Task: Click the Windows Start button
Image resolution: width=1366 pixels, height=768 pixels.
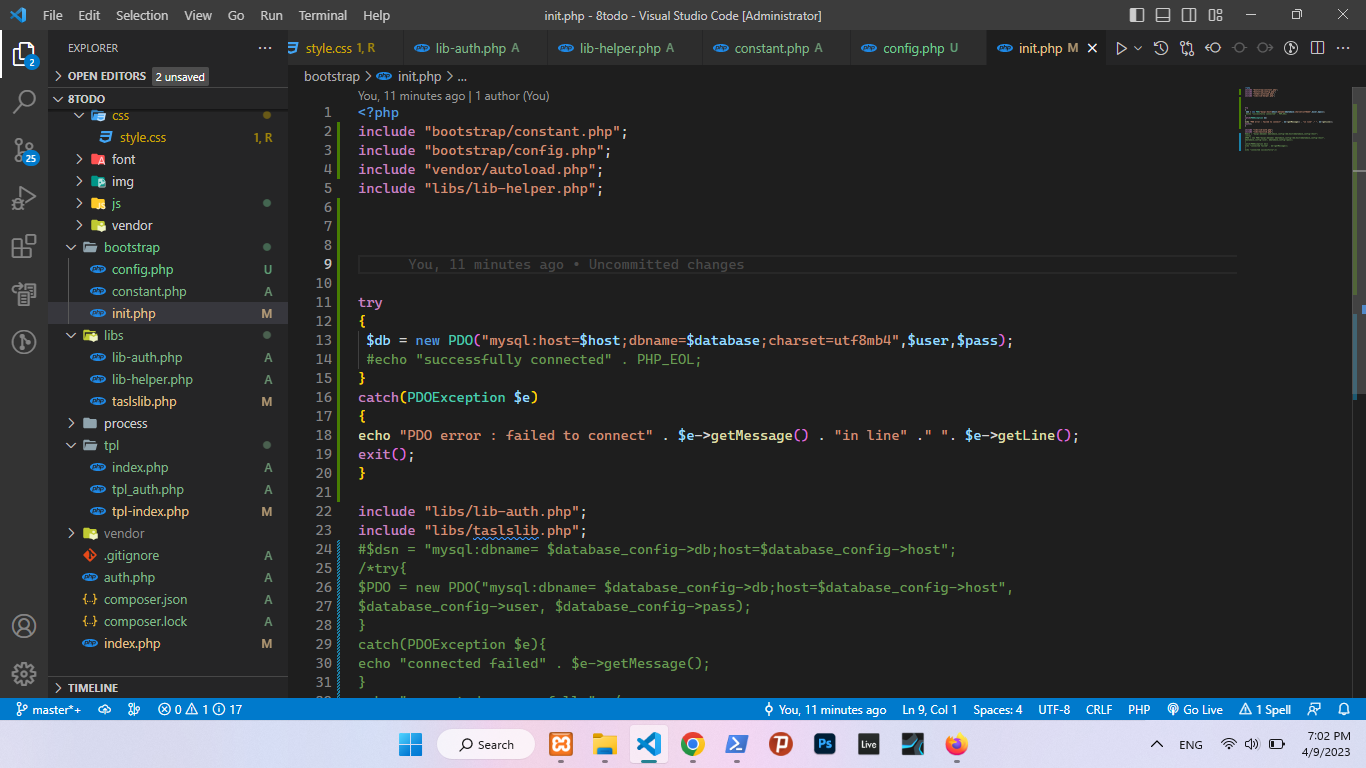Action: pos(410,744)
